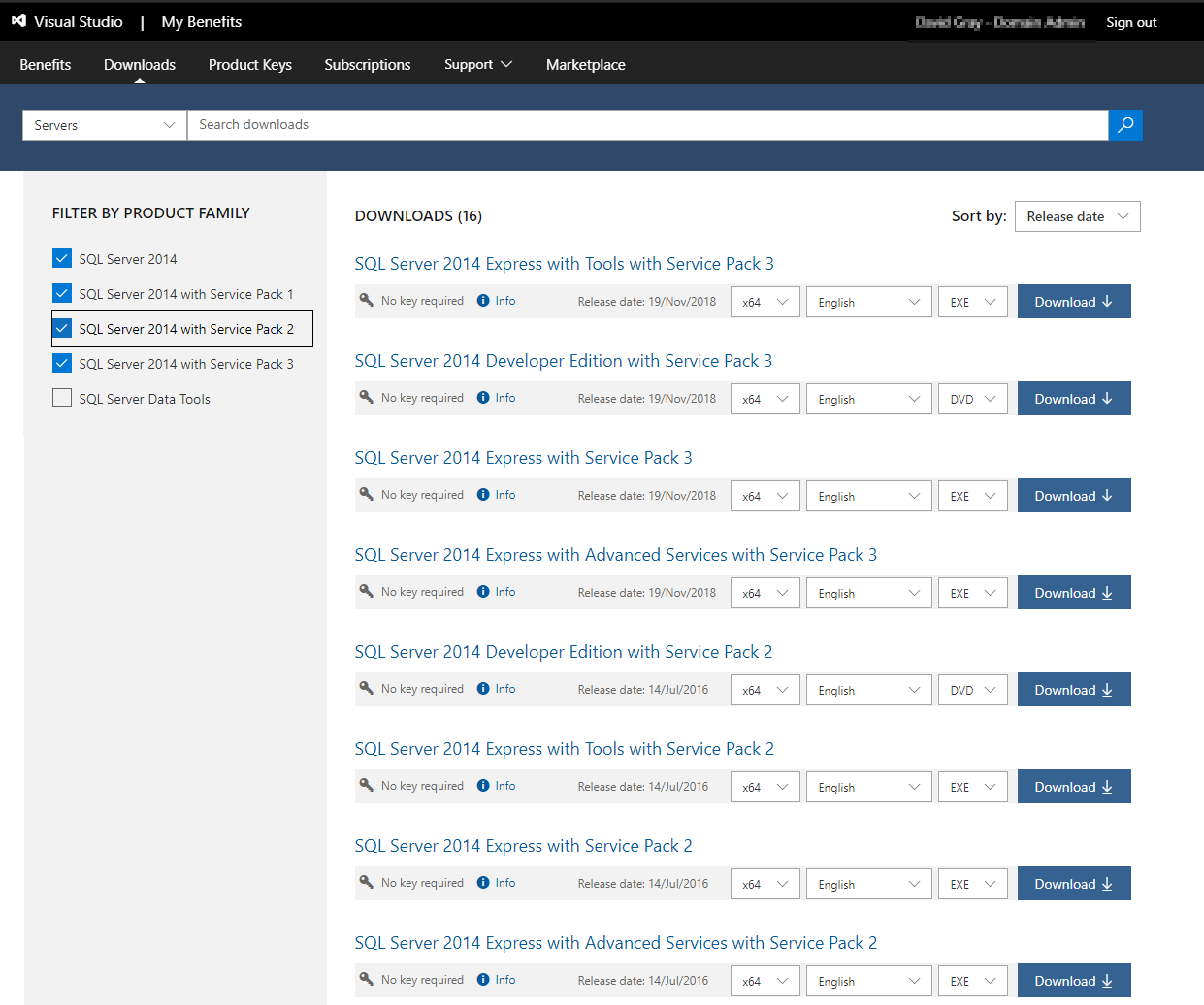Open English dropdown for Express with Service Pack 2

(x=869, y=884)
